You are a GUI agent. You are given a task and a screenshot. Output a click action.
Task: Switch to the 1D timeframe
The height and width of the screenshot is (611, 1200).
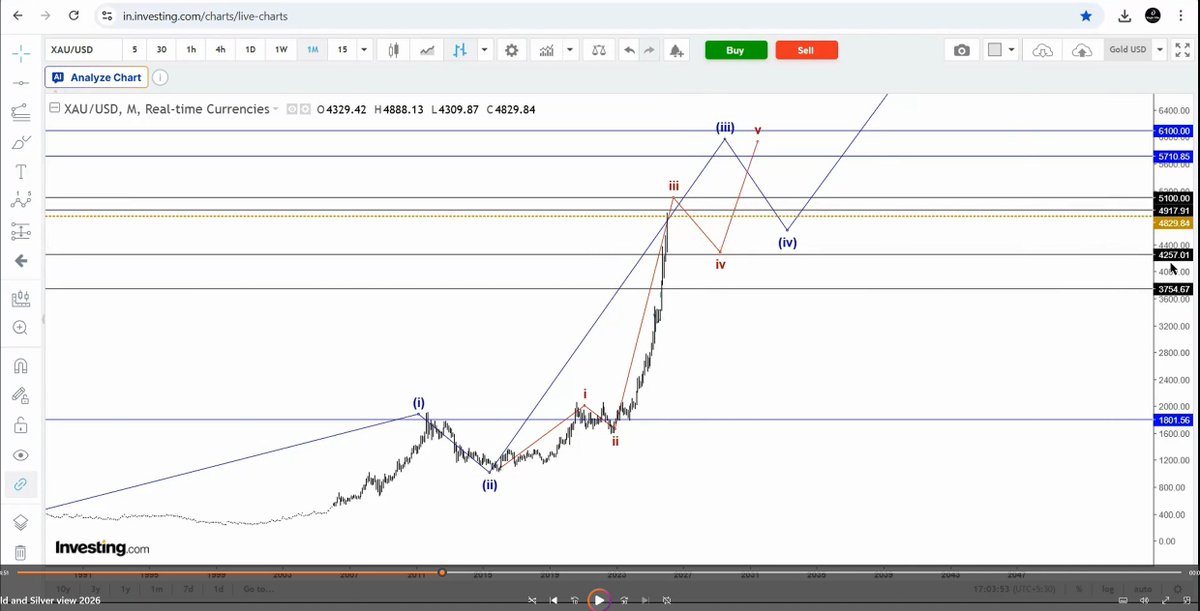[x=251, y=50]
